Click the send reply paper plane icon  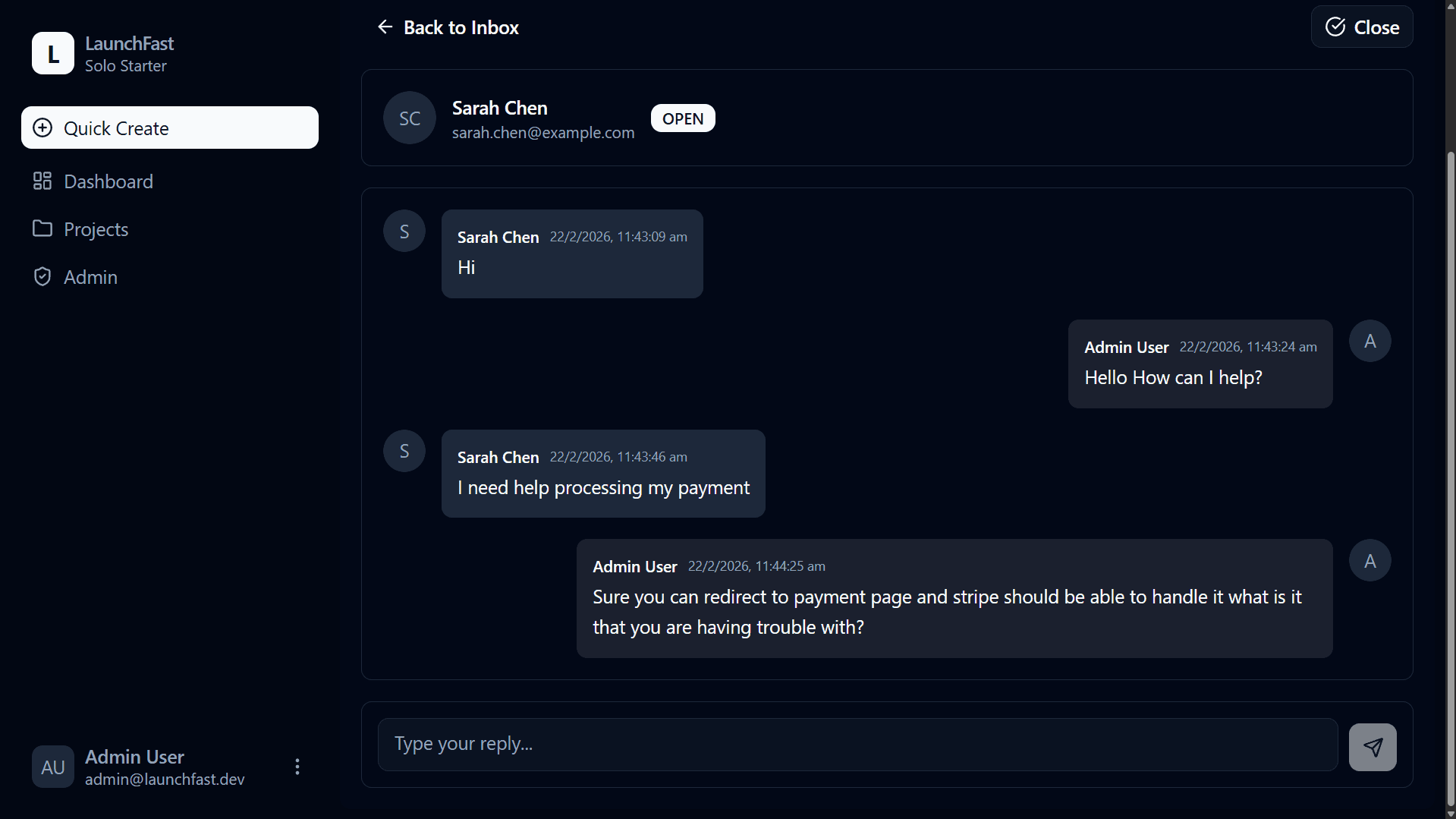click(x=1373, y=747)
